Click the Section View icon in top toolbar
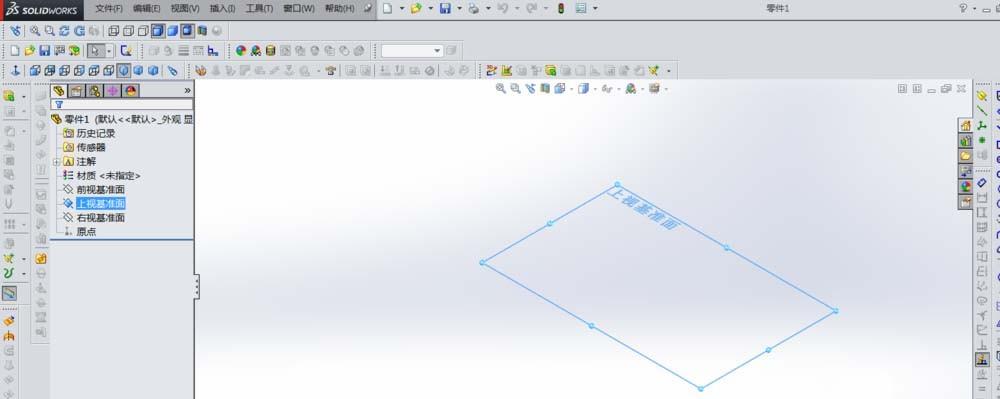Viewport: 1000px width, 399px height. [202, 31]
